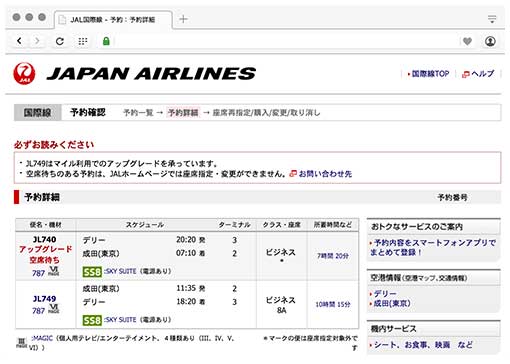Click the 10時間 15分 duration link
Screen dimensions: 510x364
tap(333, 304)
